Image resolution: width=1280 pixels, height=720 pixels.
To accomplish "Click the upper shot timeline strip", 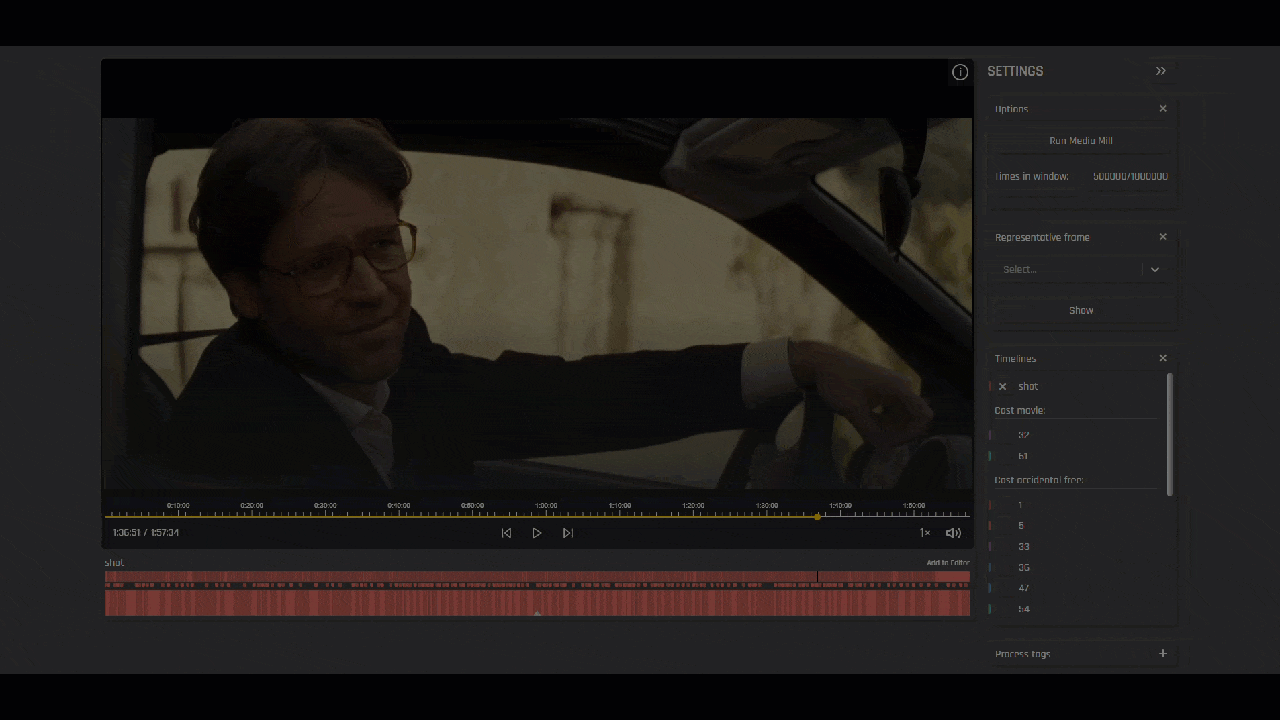I will coord(537,577).
